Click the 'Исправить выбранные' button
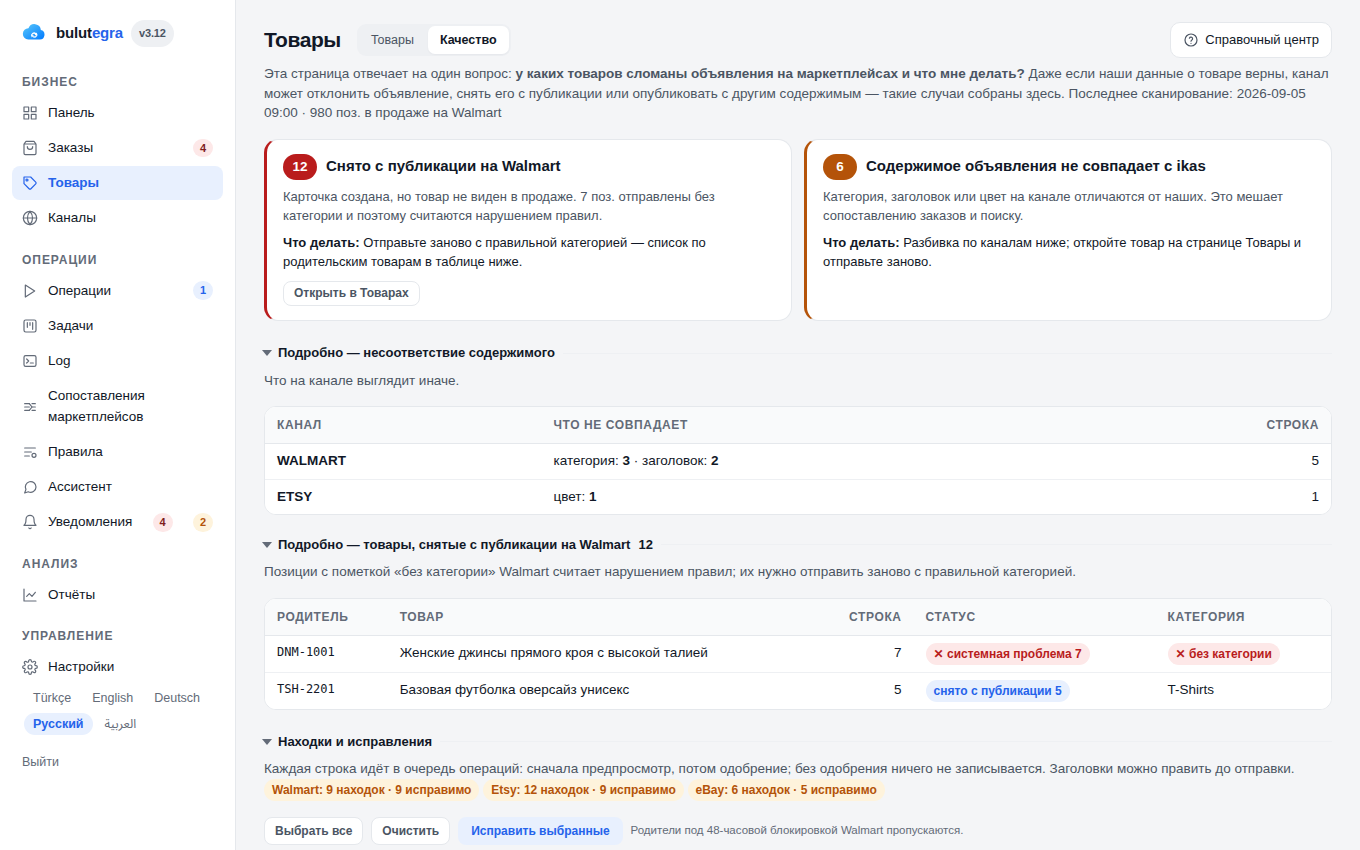 pos(540,831)
